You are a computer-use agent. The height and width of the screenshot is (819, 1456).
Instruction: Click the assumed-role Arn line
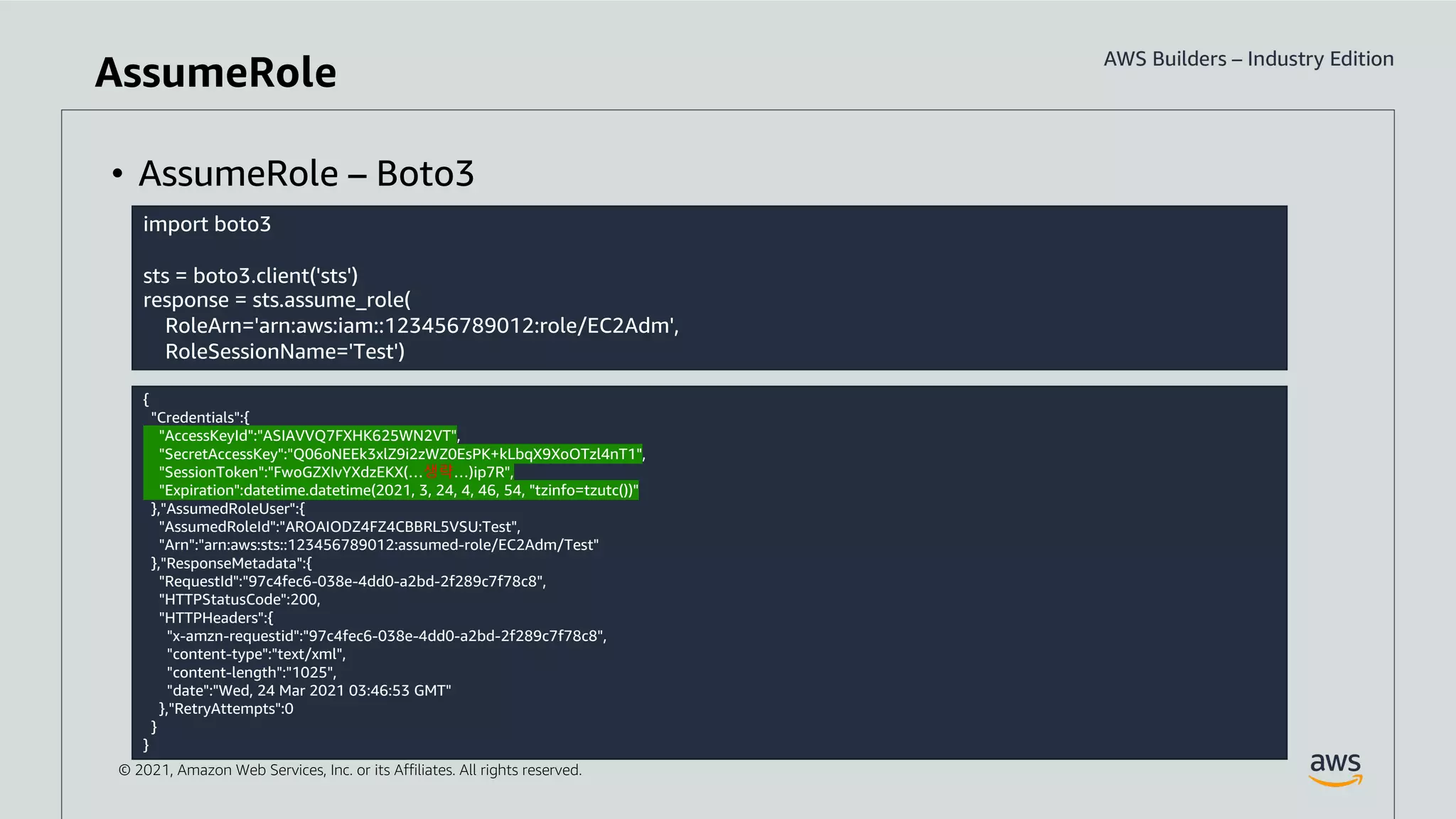coord(378,545)
